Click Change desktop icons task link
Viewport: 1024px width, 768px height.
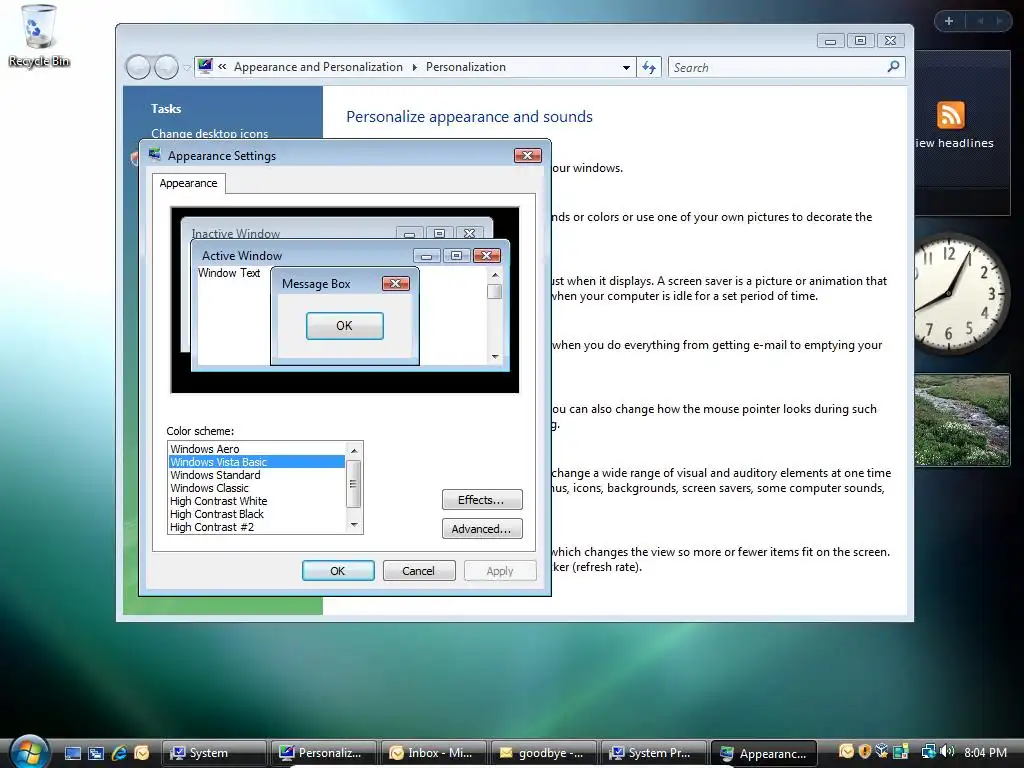tap(210, 134)
